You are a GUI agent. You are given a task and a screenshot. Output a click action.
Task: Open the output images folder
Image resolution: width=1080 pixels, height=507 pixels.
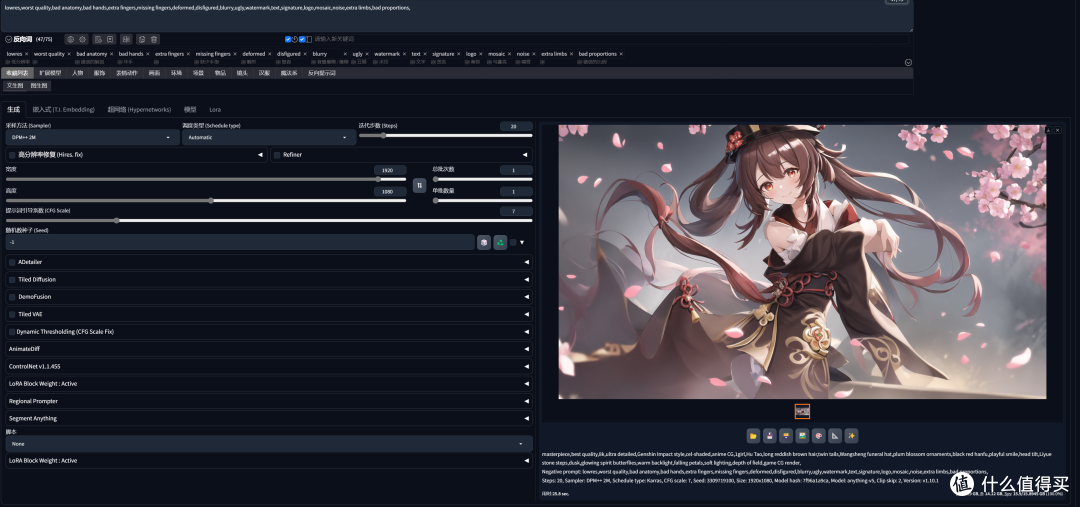[754, 435]
